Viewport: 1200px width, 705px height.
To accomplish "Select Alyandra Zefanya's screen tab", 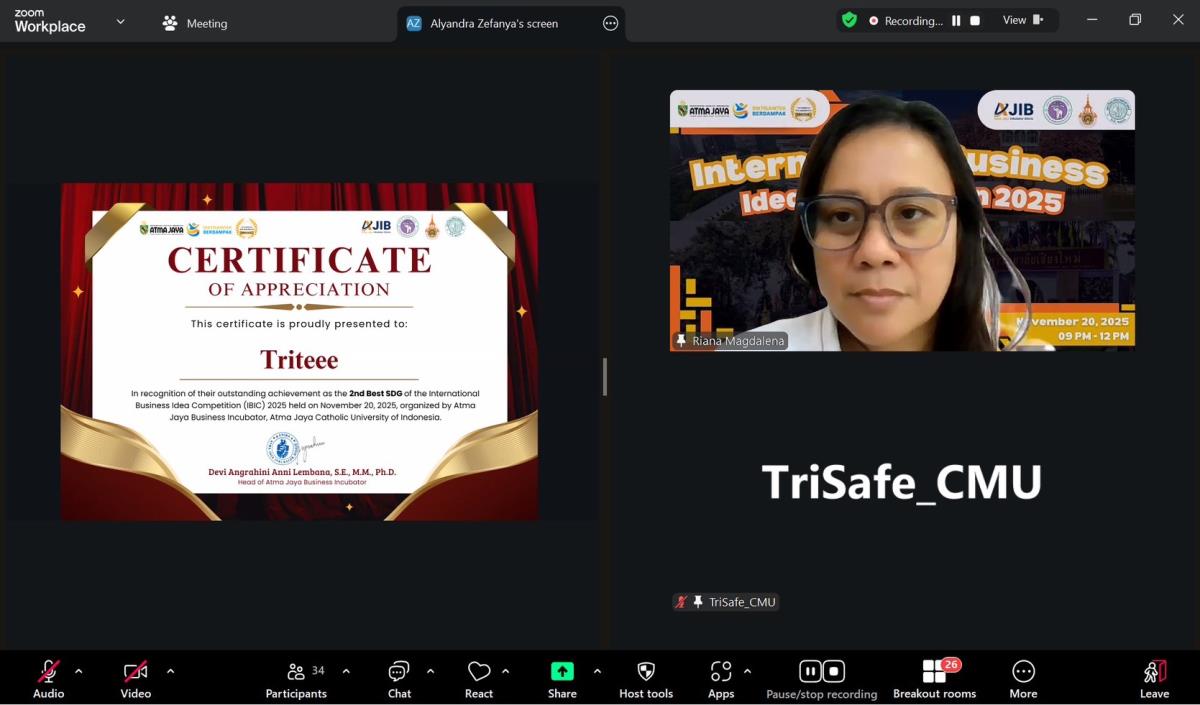I will pos(494,23).
